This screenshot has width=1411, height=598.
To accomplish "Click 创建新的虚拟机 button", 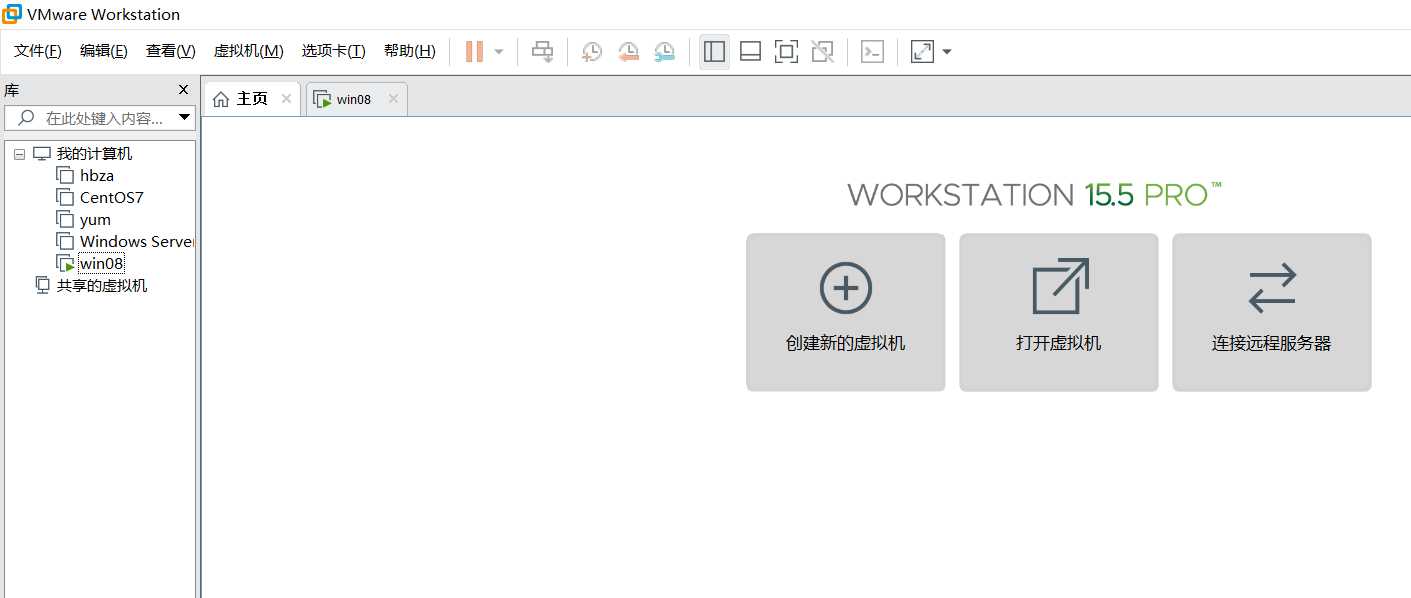I will [846, 312].
